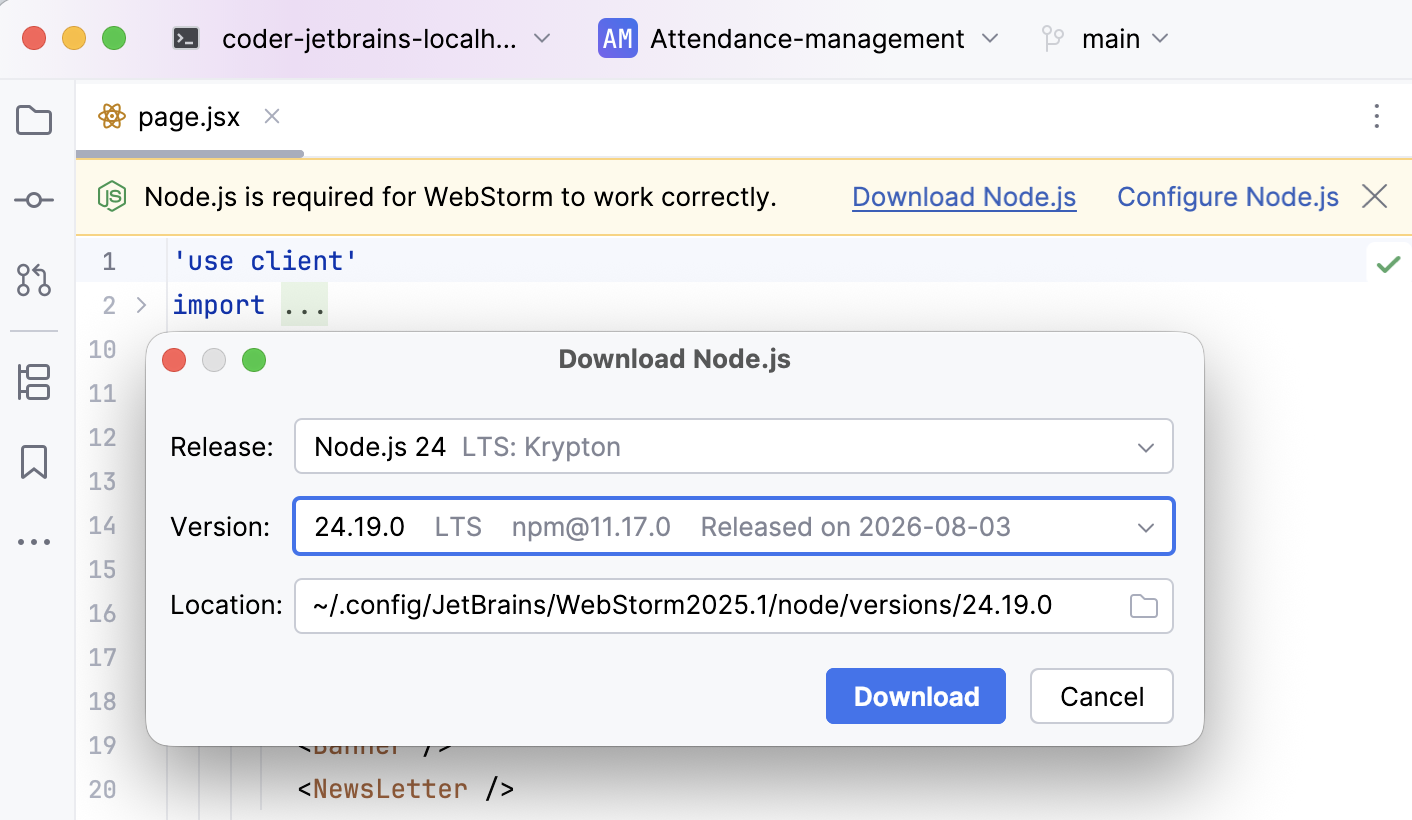Click the Download Node.js link

point(964,197)
